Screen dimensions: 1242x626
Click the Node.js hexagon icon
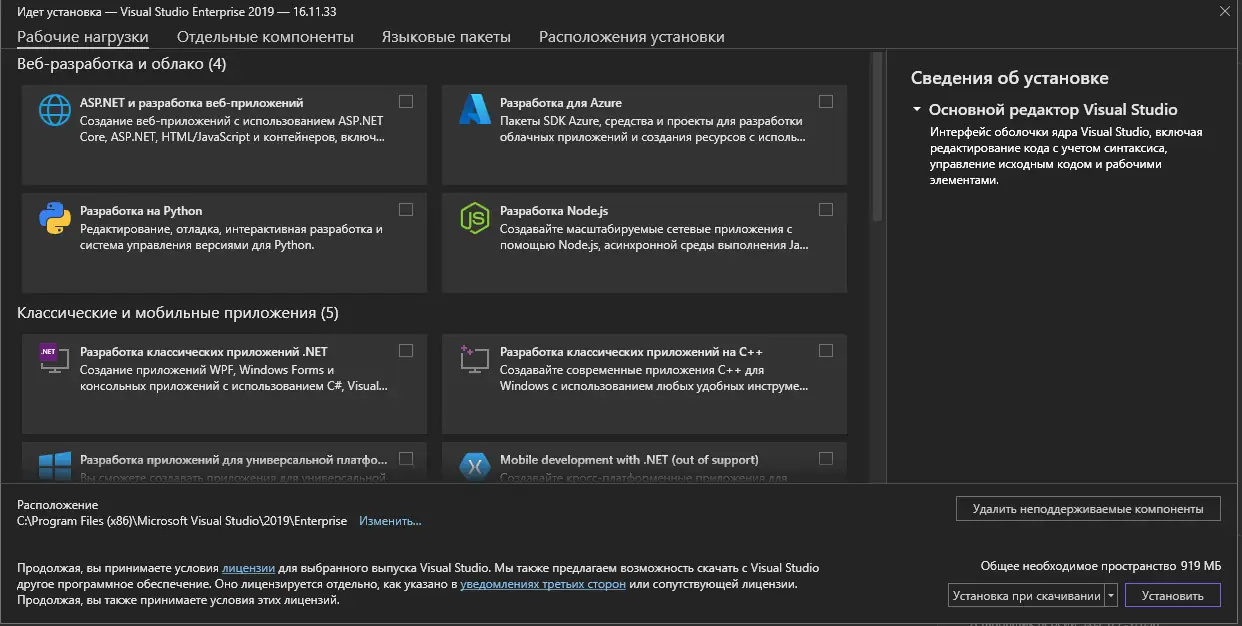click(473, 219)
